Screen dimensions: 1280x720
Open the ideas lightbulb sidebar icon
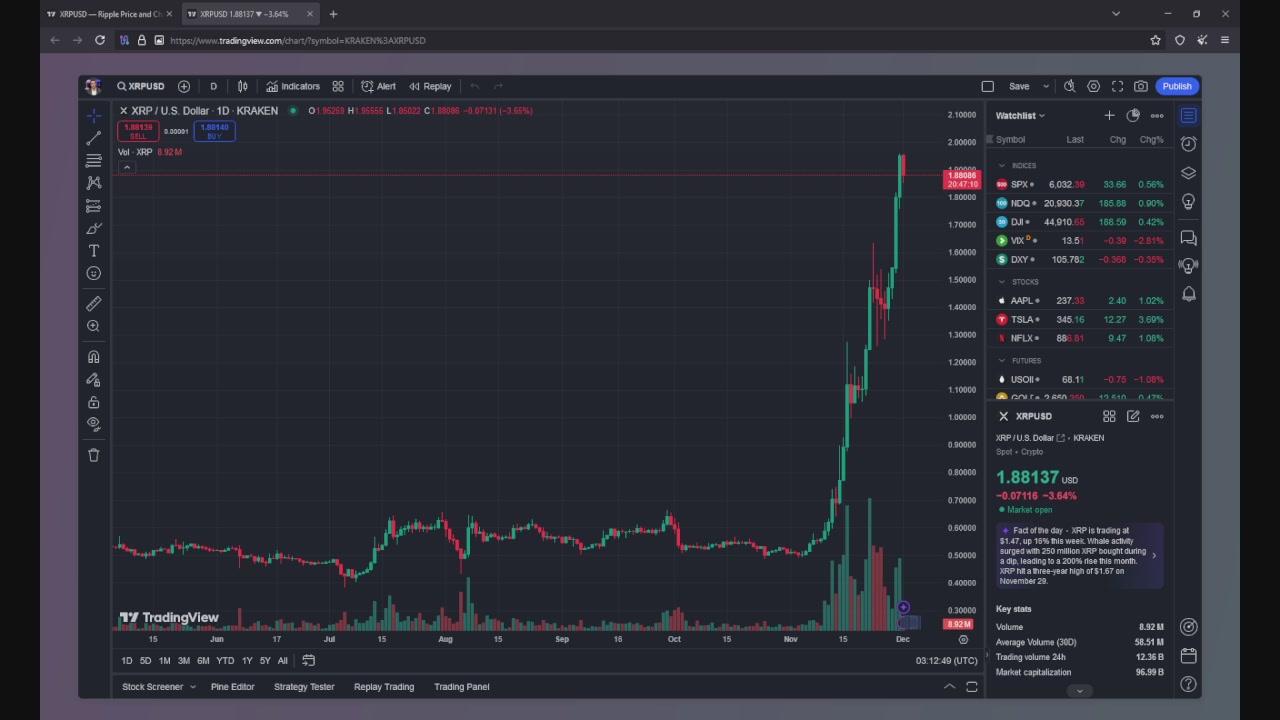click(1188, 202)
